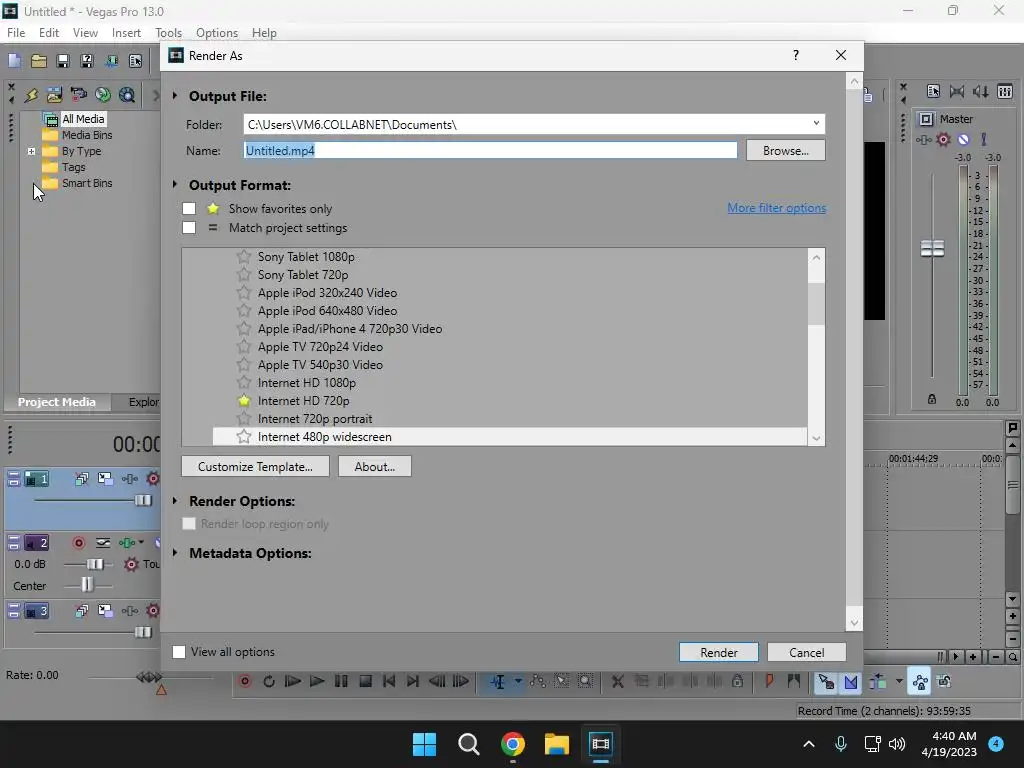Favorite Sony Tablet 1080p star

(244, 256)
